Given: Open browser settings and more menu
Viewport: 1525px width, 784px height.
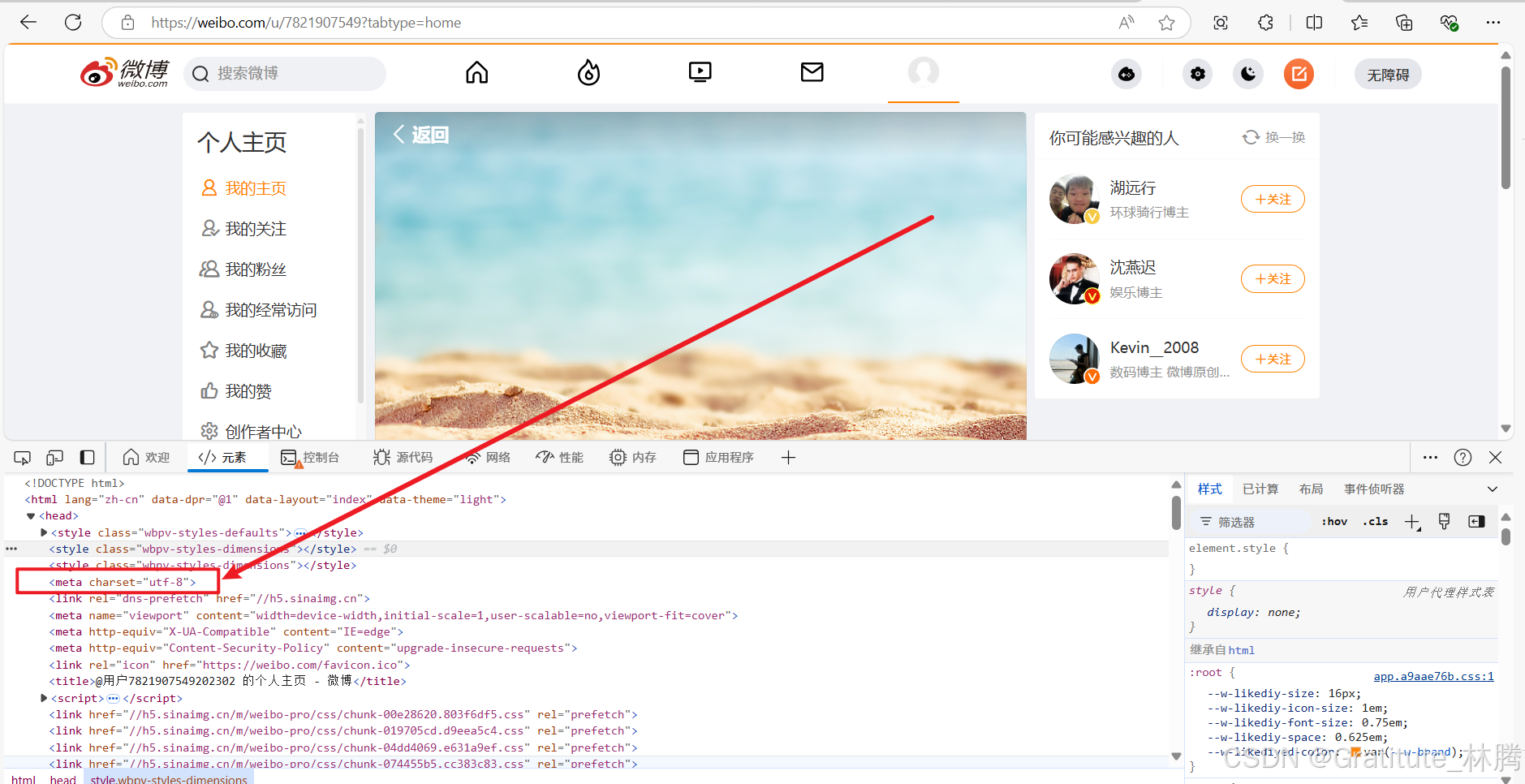Looking at the screenshot, I should (x=1493, y=23).
